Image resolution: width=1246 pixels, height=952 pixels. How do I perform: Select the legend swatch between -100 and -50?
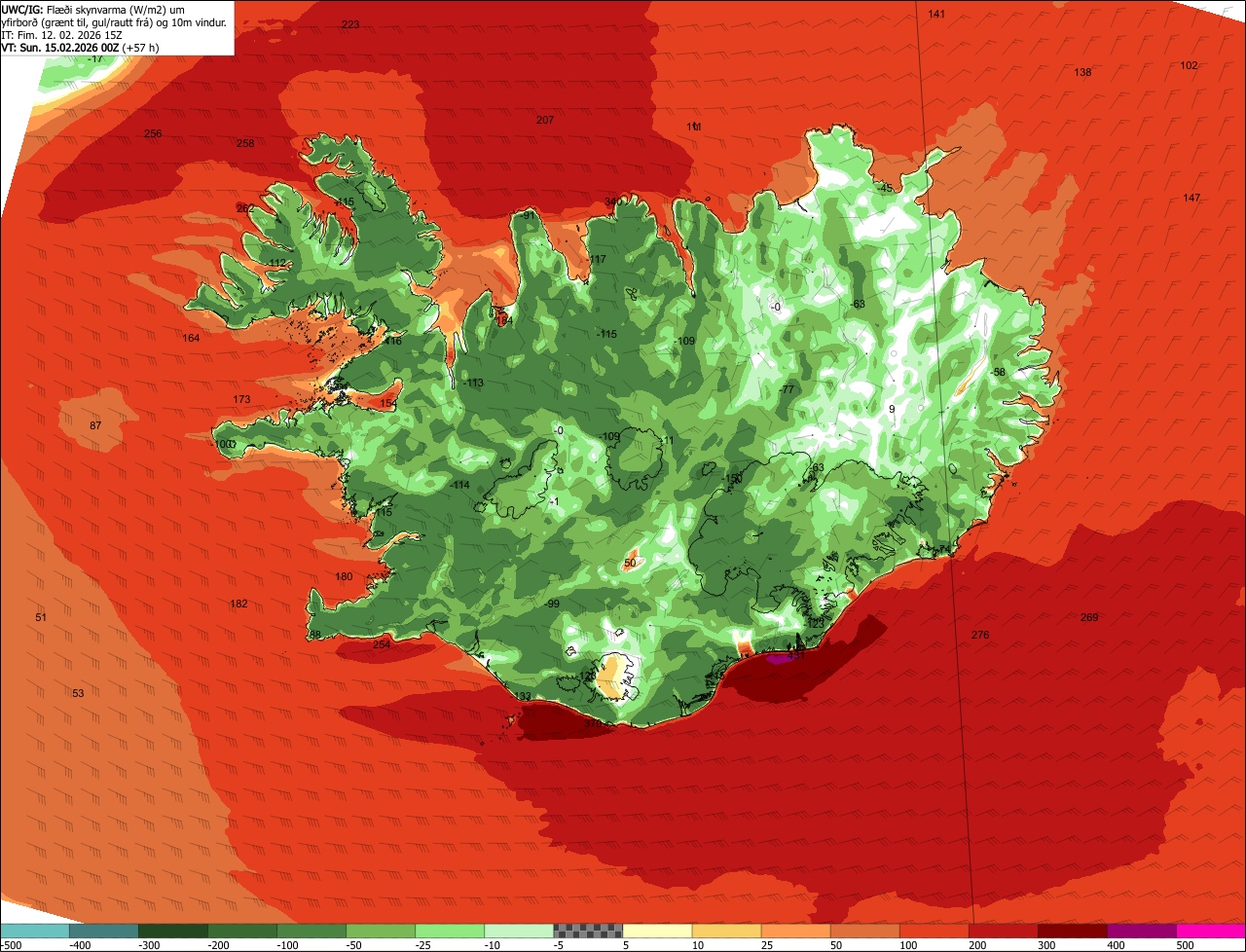click(311, 930)
